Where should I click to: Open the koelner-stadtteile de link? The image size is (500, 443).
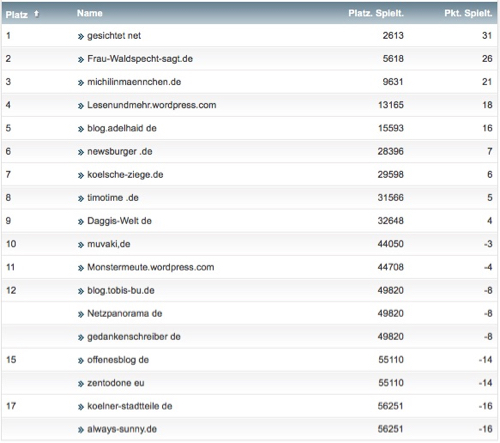[130, 406]
